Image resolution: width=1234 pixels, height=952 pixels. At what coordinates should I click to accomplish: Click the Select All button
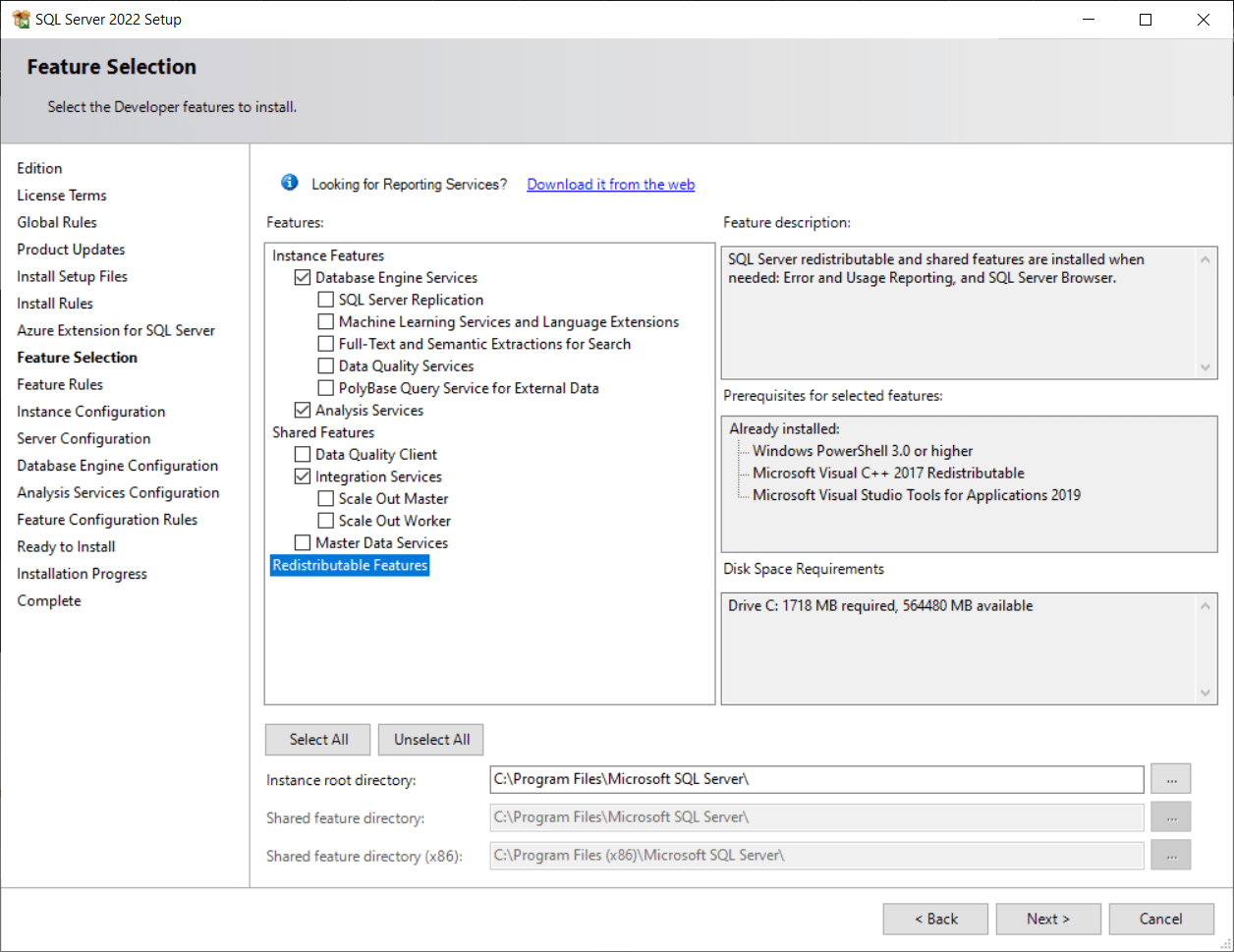pos(317,739)
